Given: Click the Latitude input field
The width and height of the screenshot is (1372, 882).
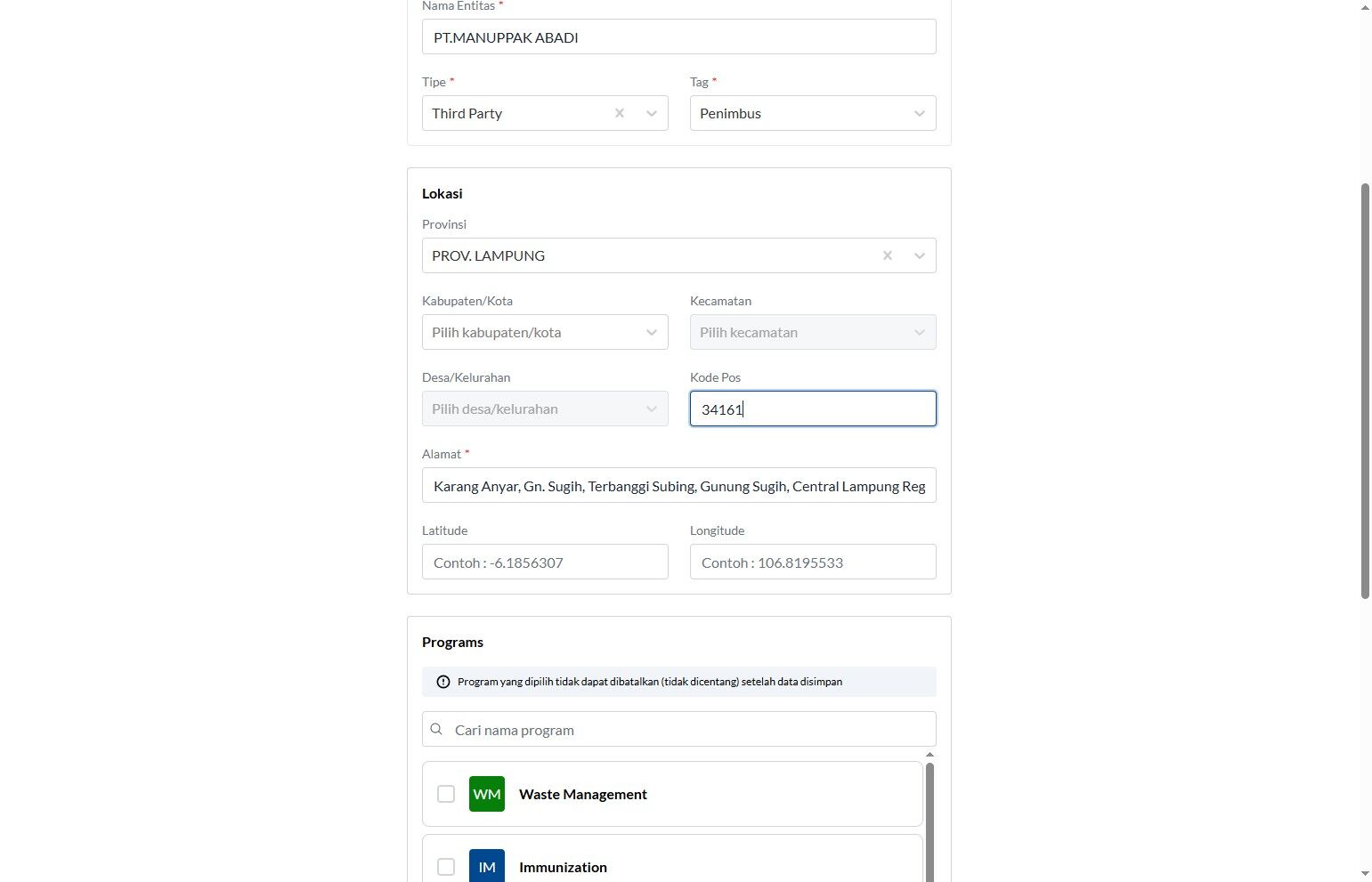Looking at the screenshot, I should [x=545, y=562].
